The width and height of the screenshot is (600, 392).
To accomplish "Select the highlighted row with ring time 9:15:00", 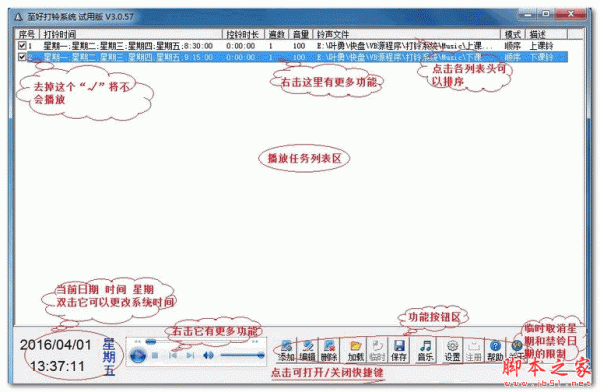I will [x=292, y=57].
